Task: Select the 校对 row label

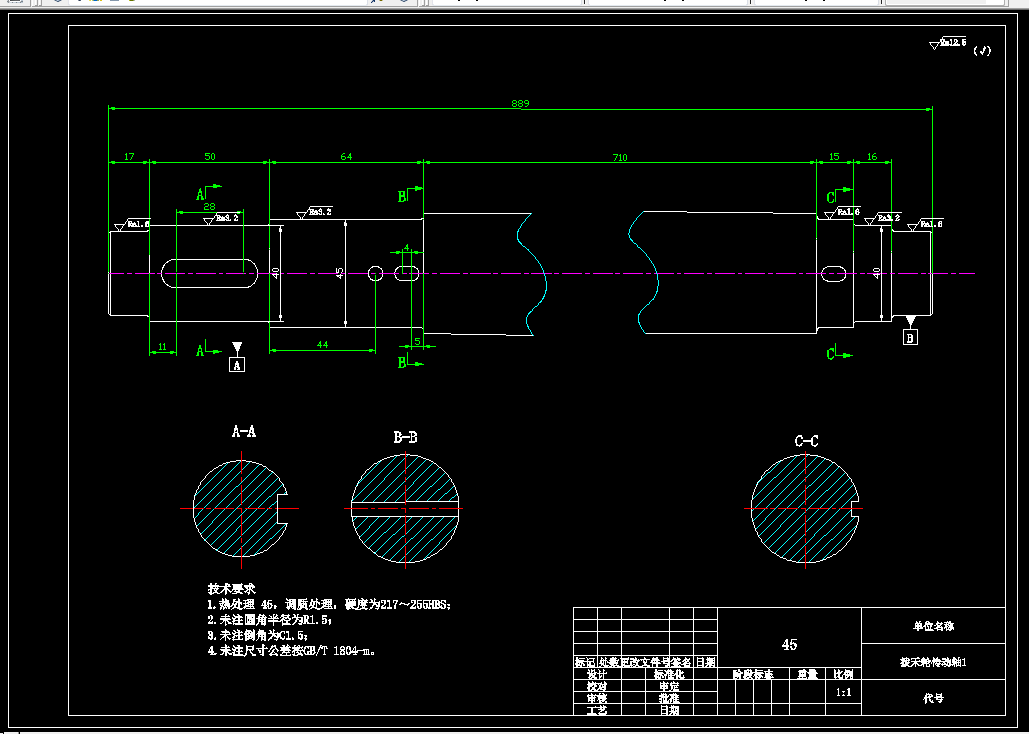Action: pos(597,686)
